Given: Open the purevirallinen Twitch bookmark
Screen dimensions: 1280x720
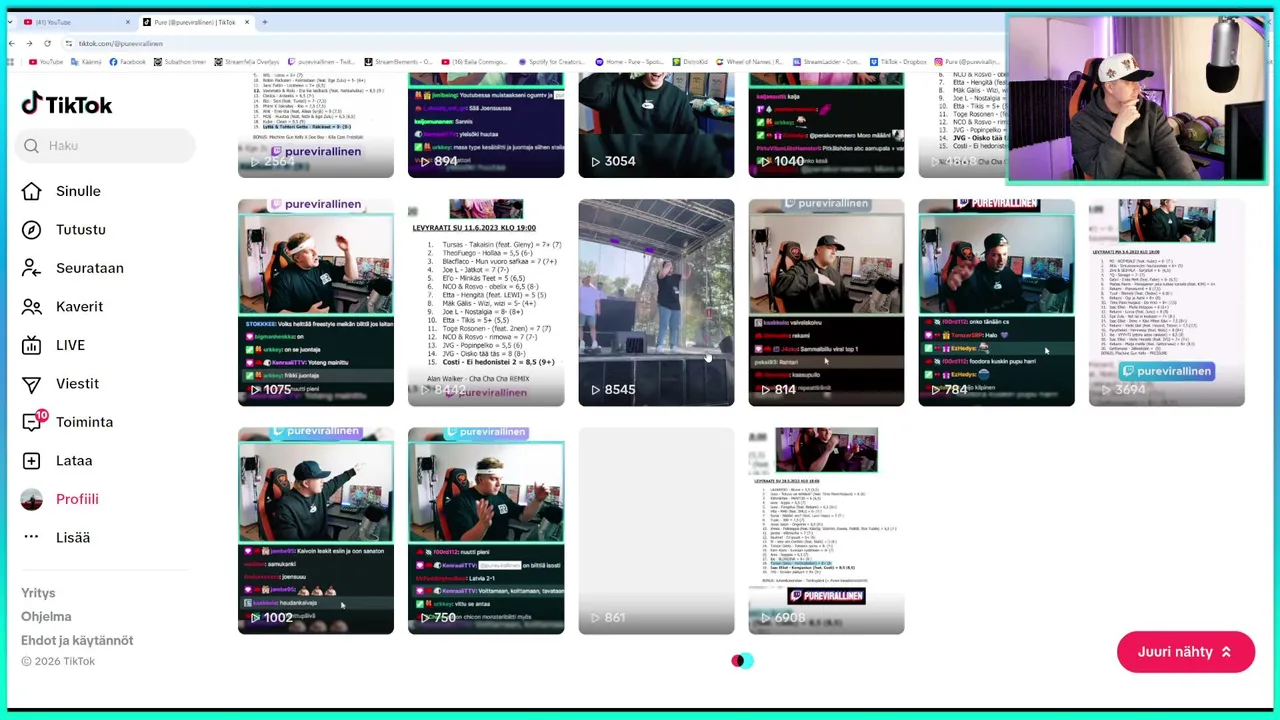Looking at the screenshot, I should click(322, 62).
